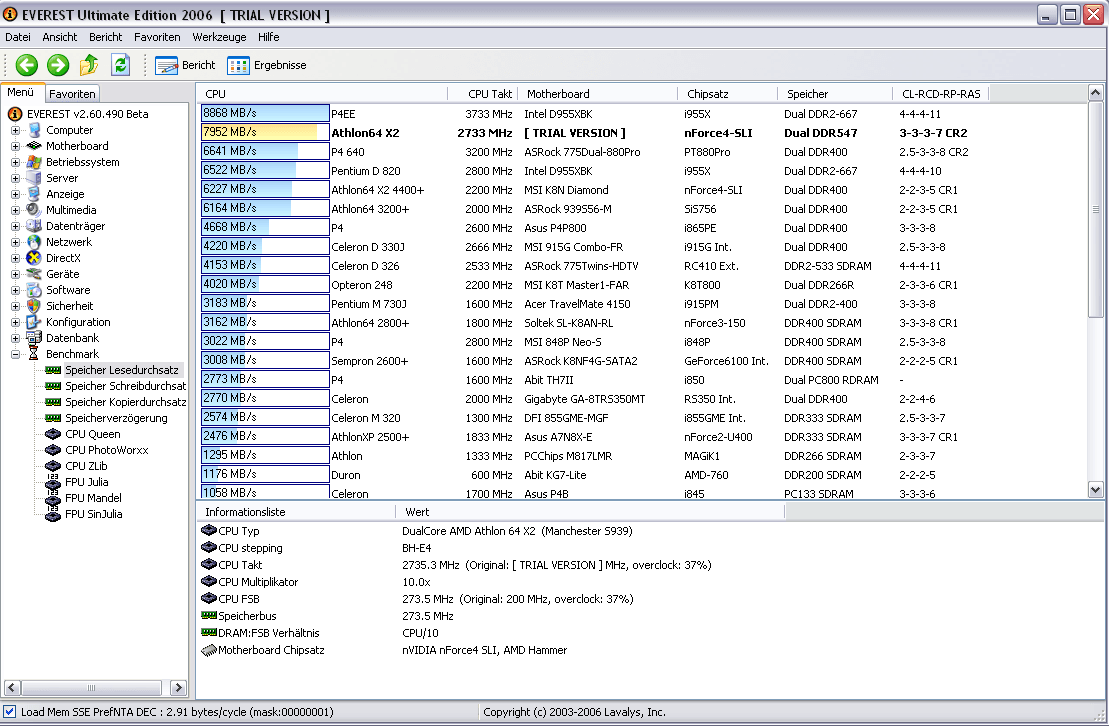Open the Datei menu
Viewport: 1109px width, 726px height.
tap(18, 37)
